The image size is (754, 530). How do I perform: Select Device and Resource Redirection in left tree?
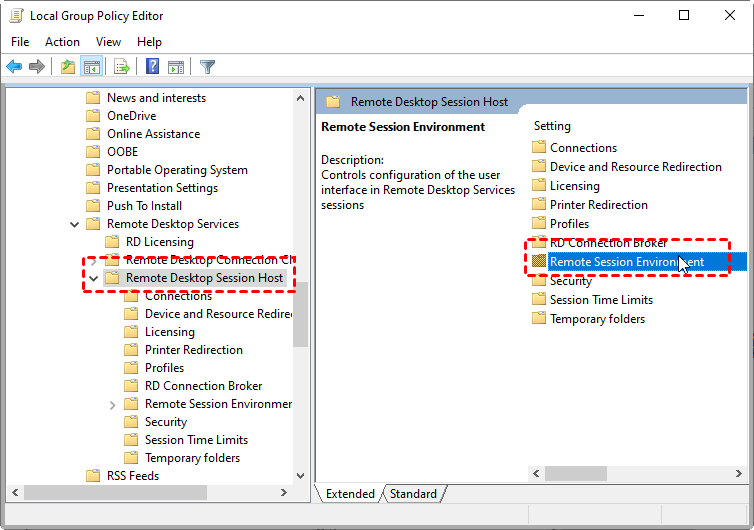click(218, 314)
